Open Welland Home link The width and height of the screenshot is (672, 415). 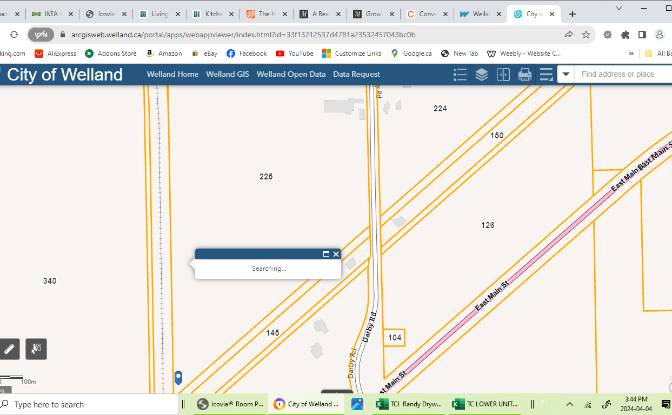tap(173, 74)
